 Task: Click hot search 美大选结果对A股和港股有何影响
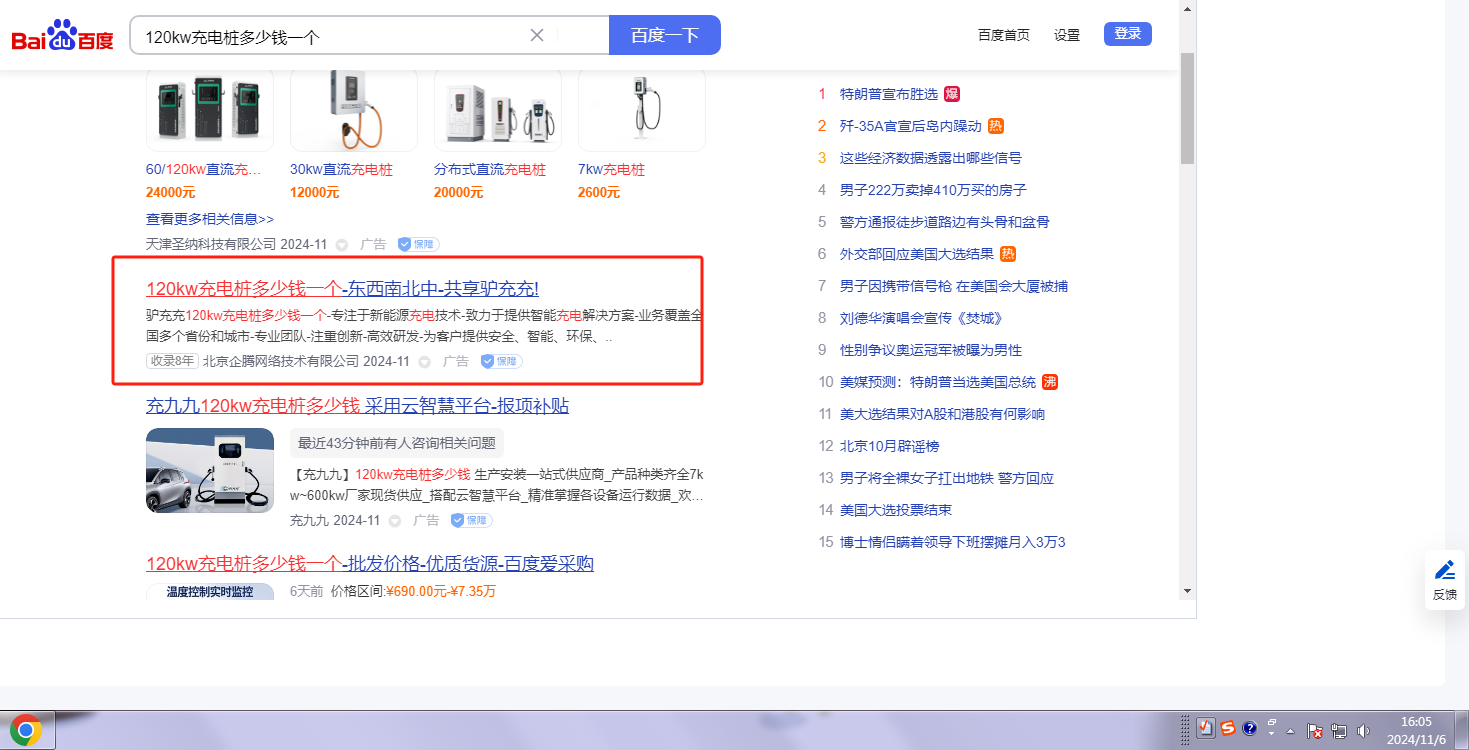tap(942, 414)
